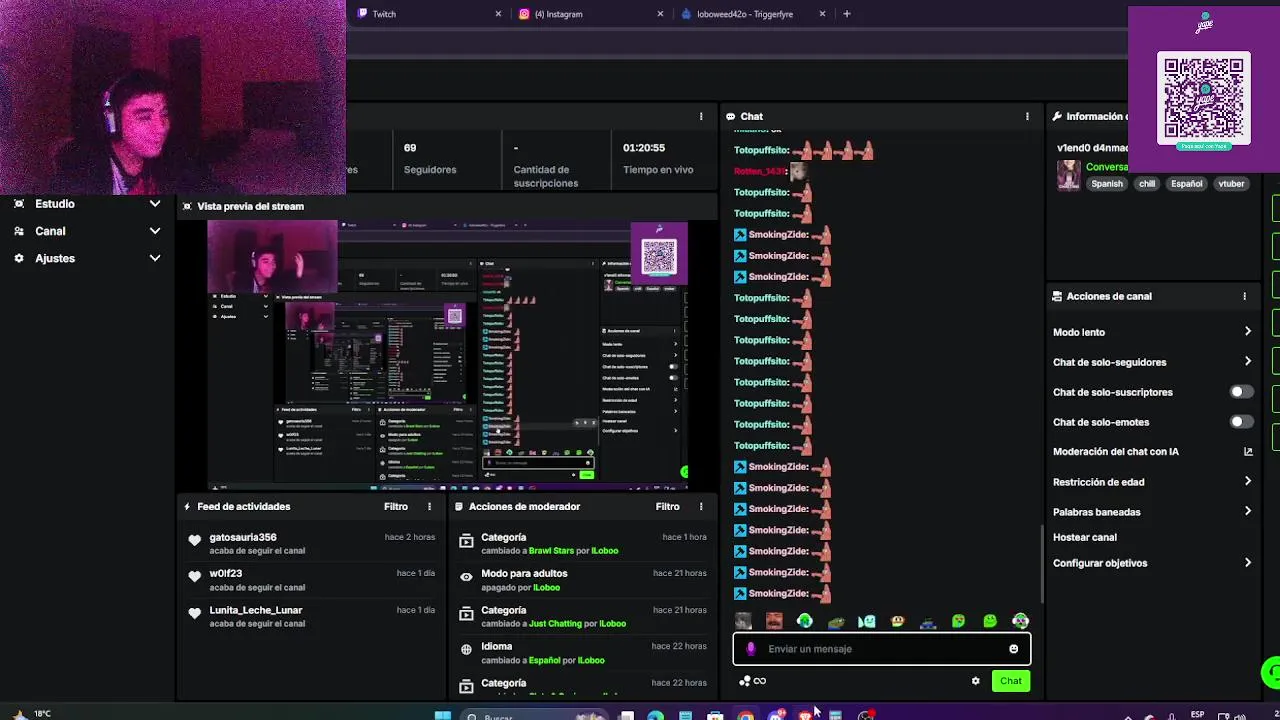Open Configurar objetivos chevron
Screen dimensions: 1280x720
coord(1247,563)
